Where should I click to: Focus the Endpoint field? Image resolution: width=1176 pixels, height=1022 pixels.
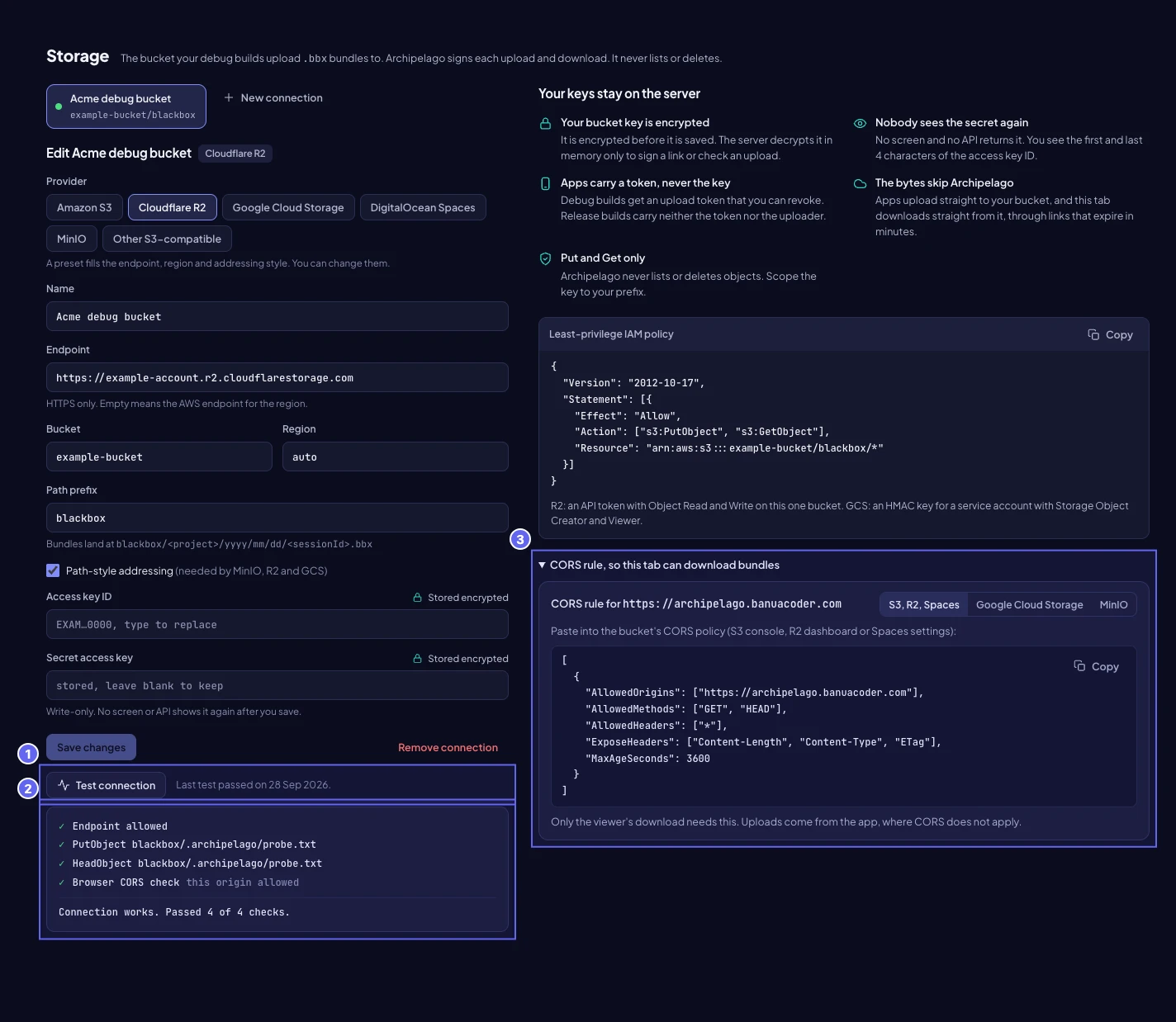277,377
